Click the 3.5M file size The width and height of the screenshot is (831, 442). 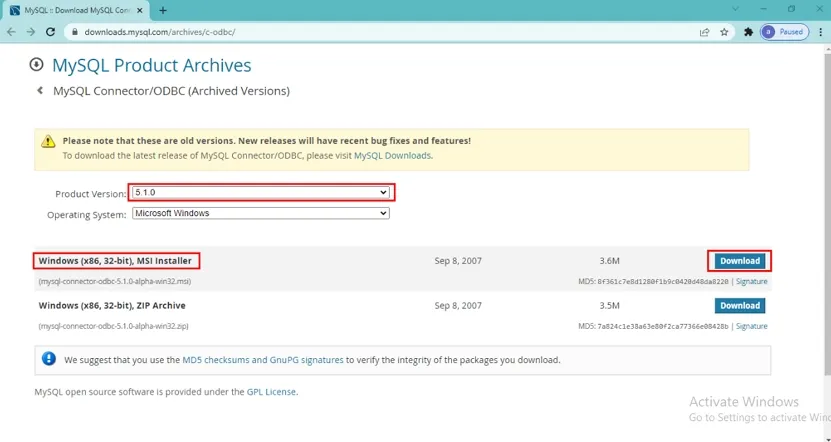click(609, 305)
